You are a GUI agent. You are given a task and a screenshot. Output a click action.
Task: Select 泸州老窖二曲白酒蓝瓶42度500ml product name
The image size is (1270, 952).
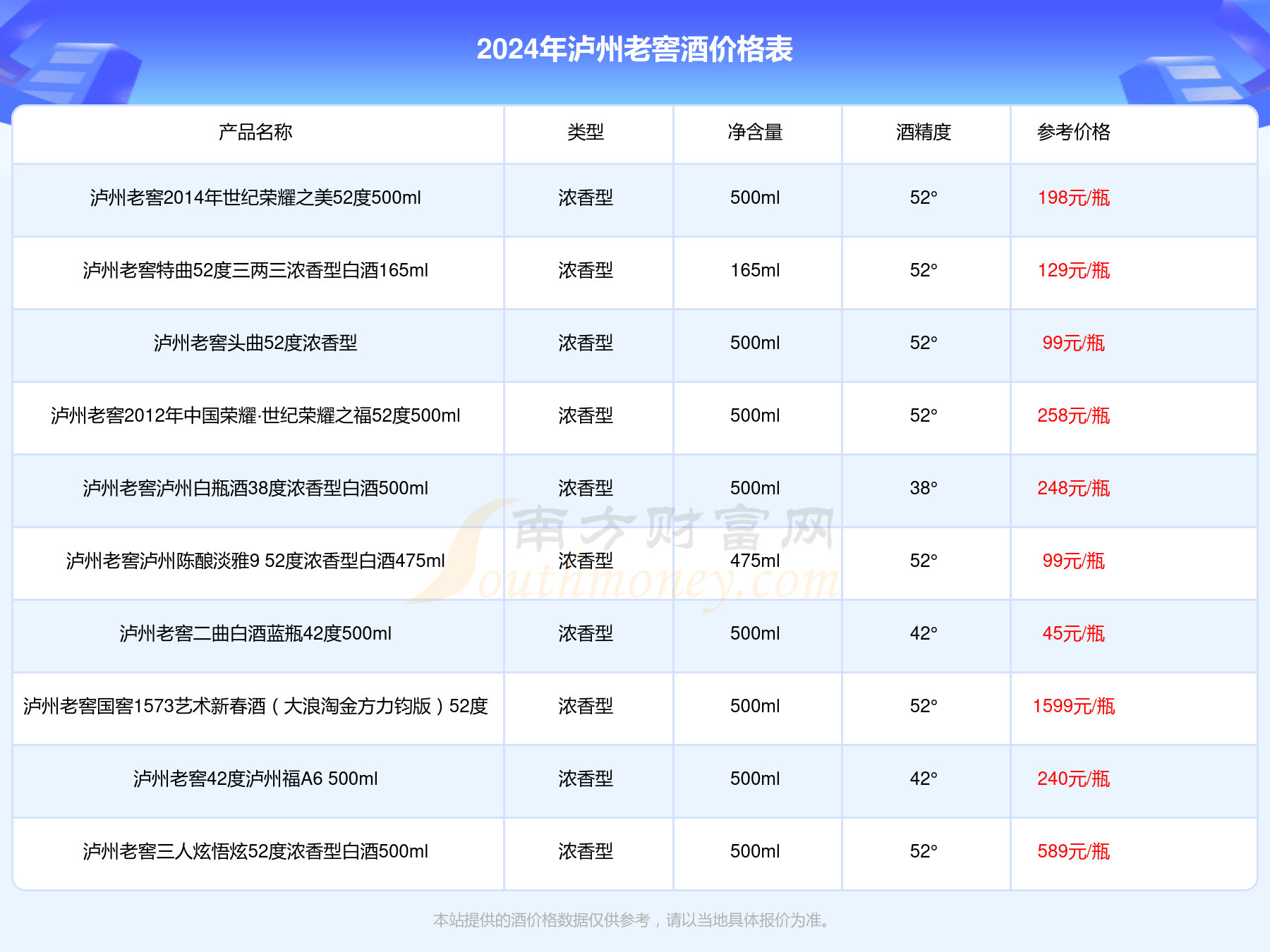(x=255, y=633)
